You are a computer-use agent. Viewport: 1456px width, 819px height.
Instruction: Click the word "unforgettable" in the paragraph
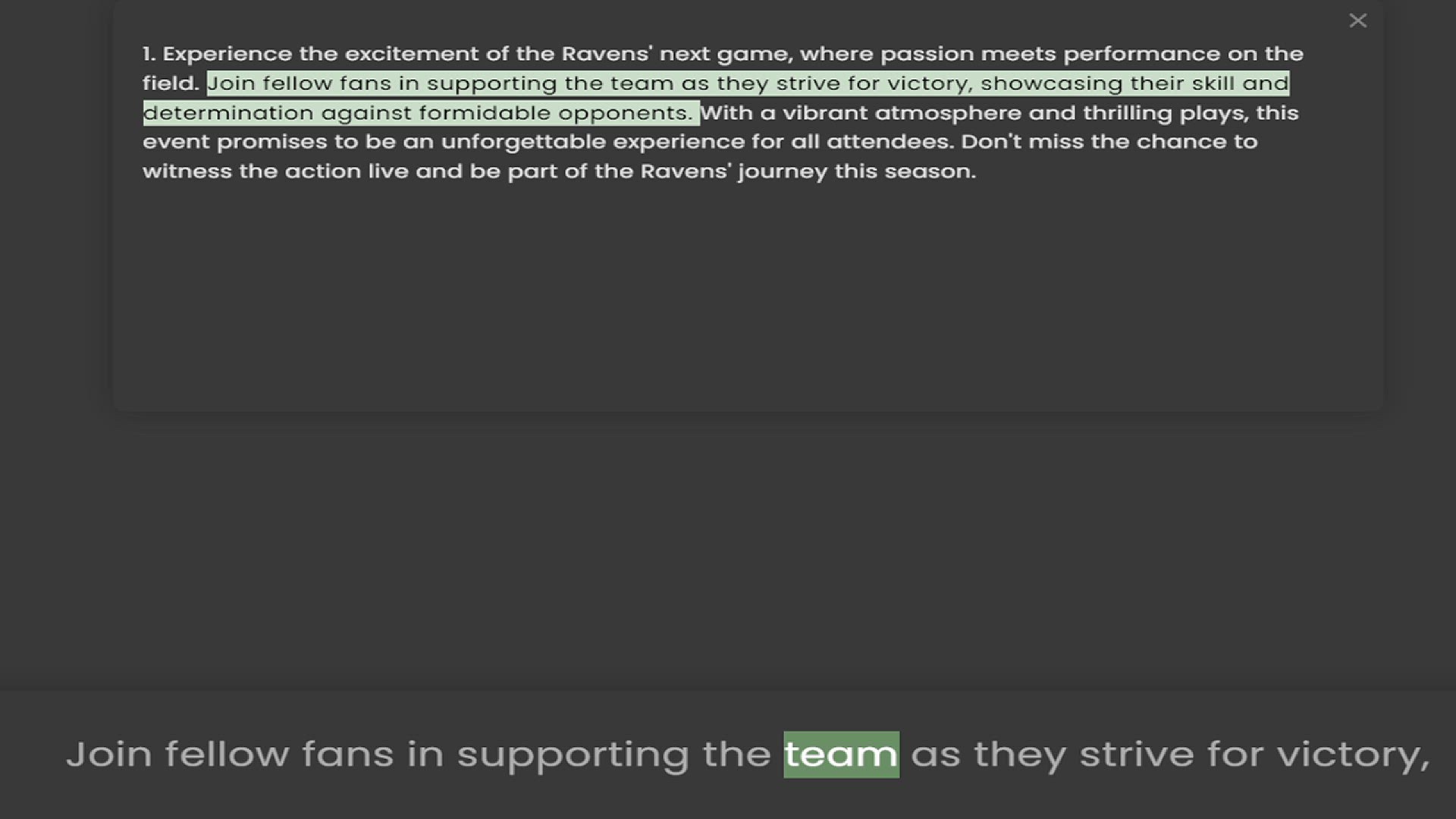(523, 142)
